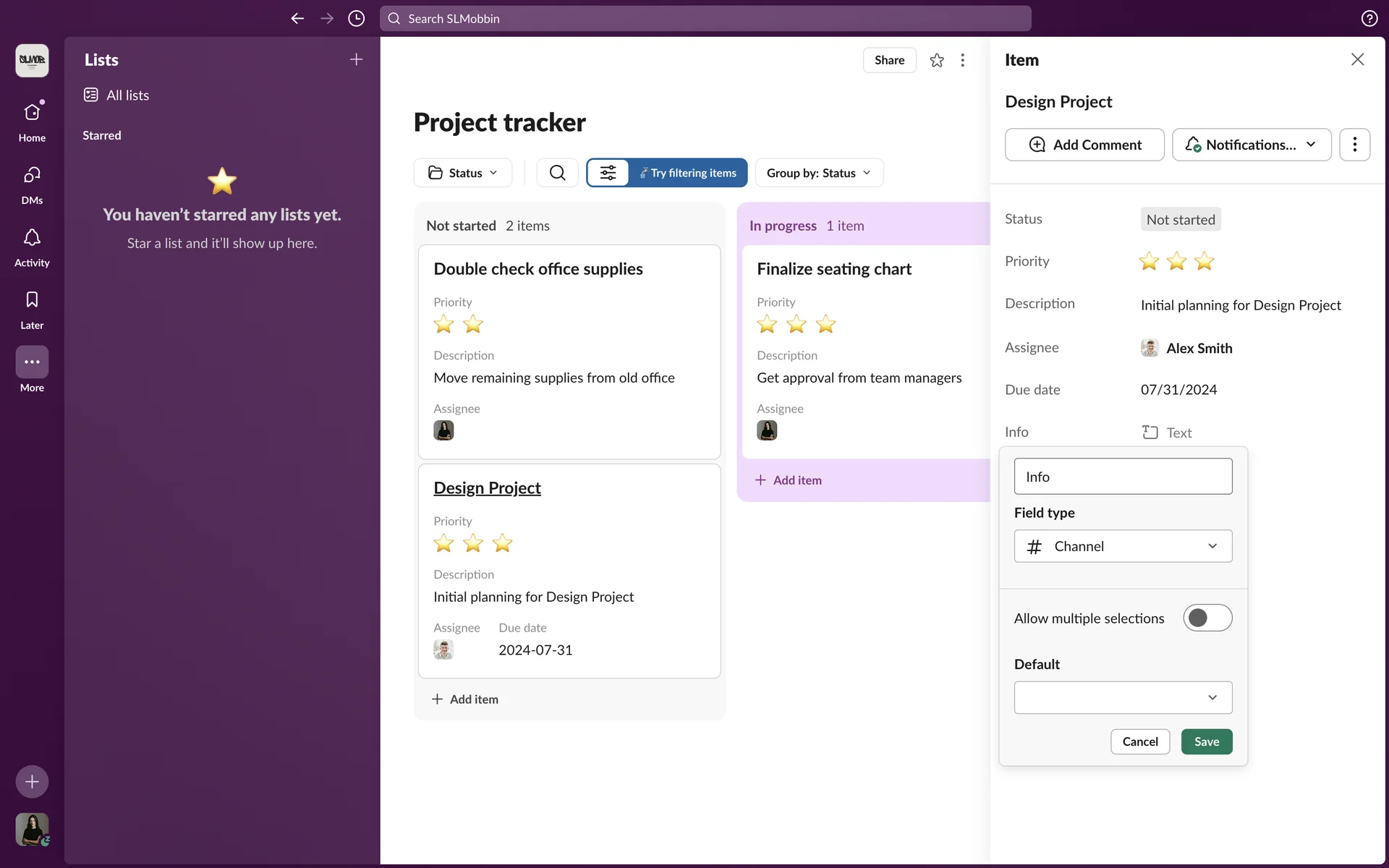Expand Group by: Status dropdown
The image size is (1389, 868).
point(819,173)
